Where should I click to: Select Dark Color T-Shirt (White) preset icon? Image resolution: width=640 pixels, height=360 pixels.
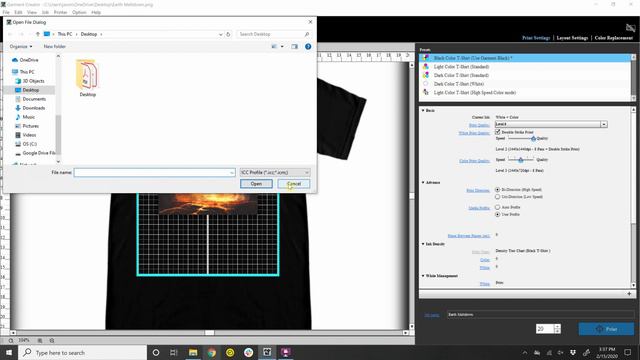coord(426,84)
